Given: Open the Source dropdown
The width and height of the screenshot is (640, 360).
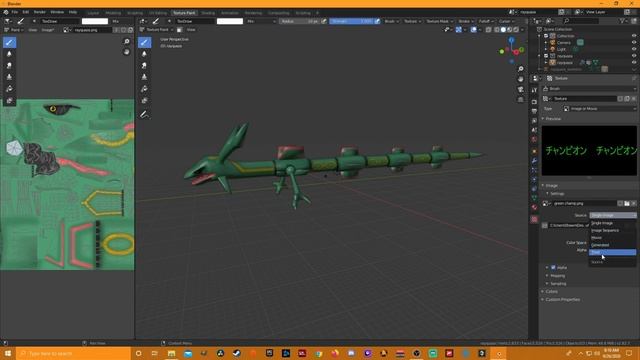Looking at the screenshot, I should point(613,215).
